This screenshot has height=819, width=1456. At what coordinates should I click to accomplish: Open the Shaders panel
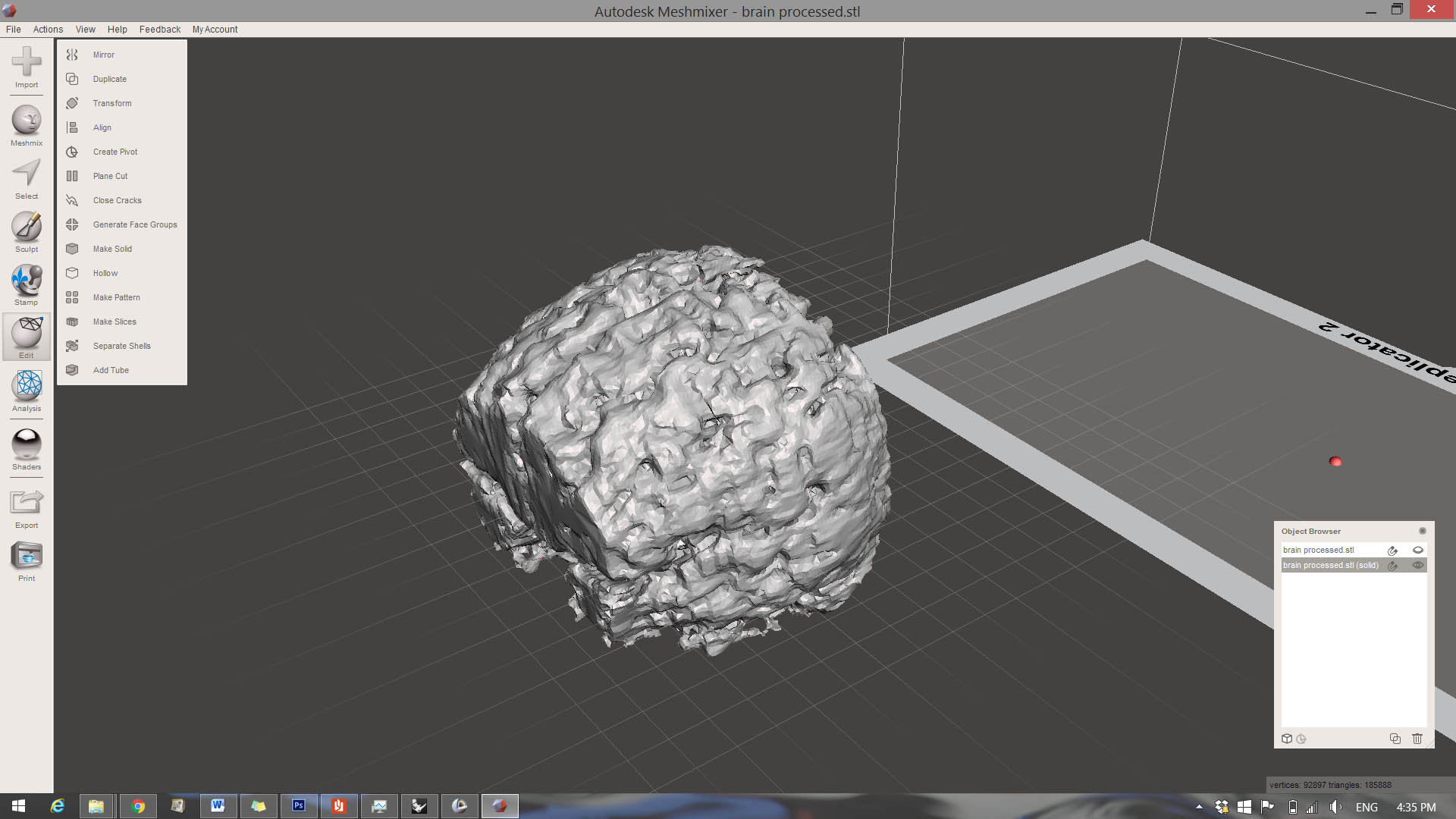tap(27, 450)
